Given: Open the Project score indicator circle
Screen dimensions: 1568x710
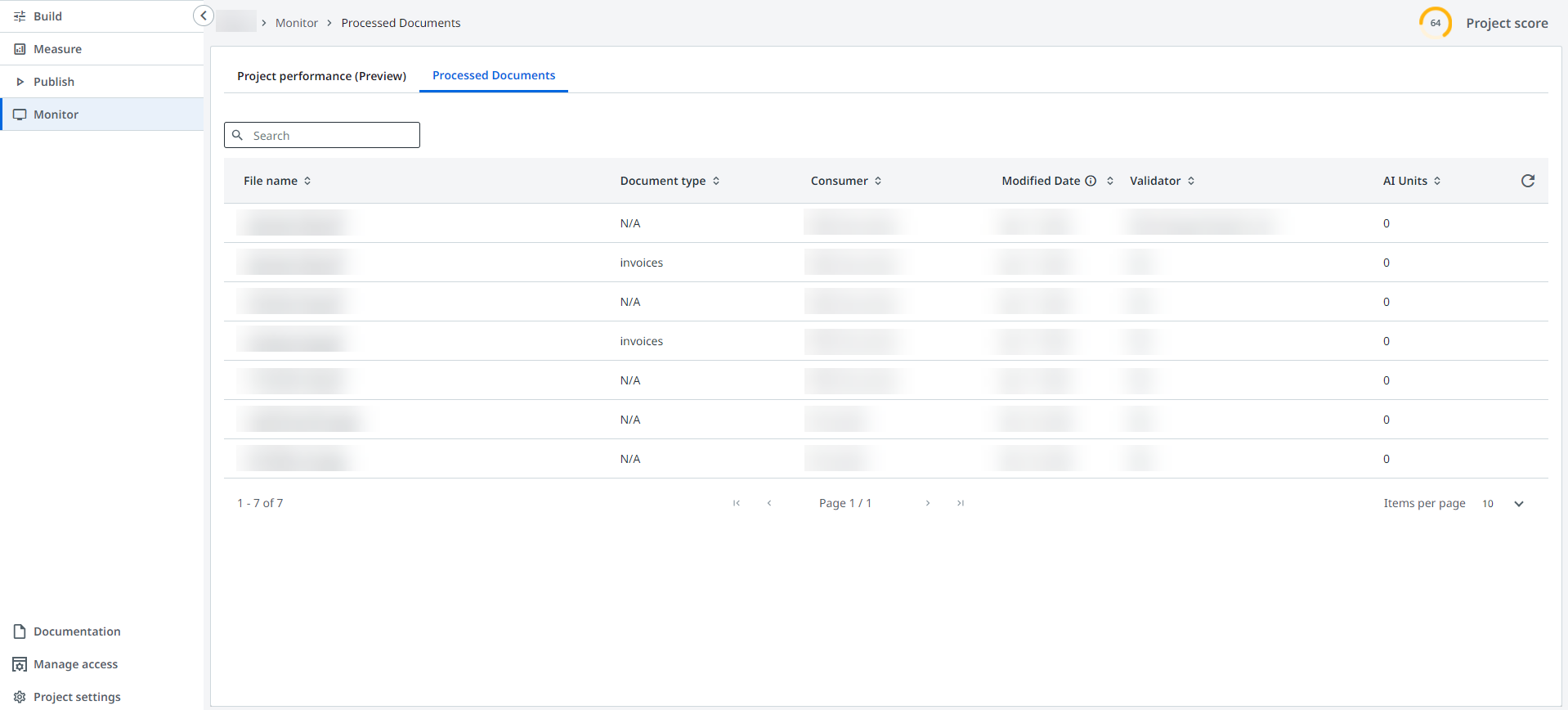Looking at the screenshot, I should point(1435,23).
